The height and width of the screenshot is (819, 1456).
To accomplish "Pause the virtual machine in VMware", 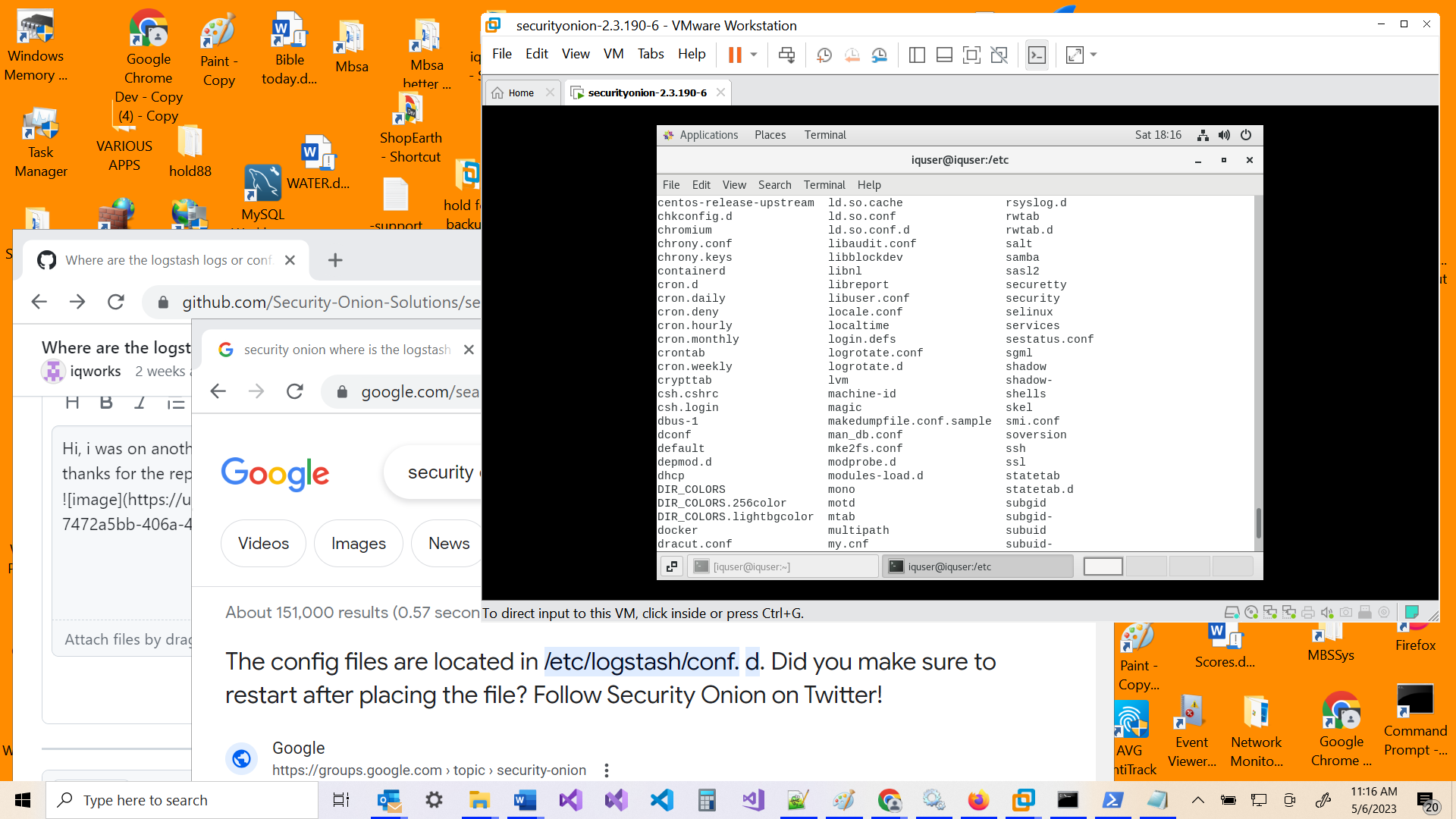I will tap(734, 55).
